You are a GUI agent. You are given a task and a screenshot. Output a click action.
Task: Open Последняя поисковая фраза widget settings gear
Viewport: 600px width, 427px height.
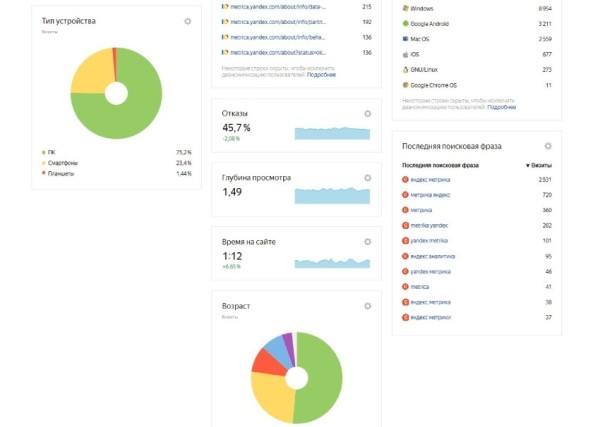547,146
